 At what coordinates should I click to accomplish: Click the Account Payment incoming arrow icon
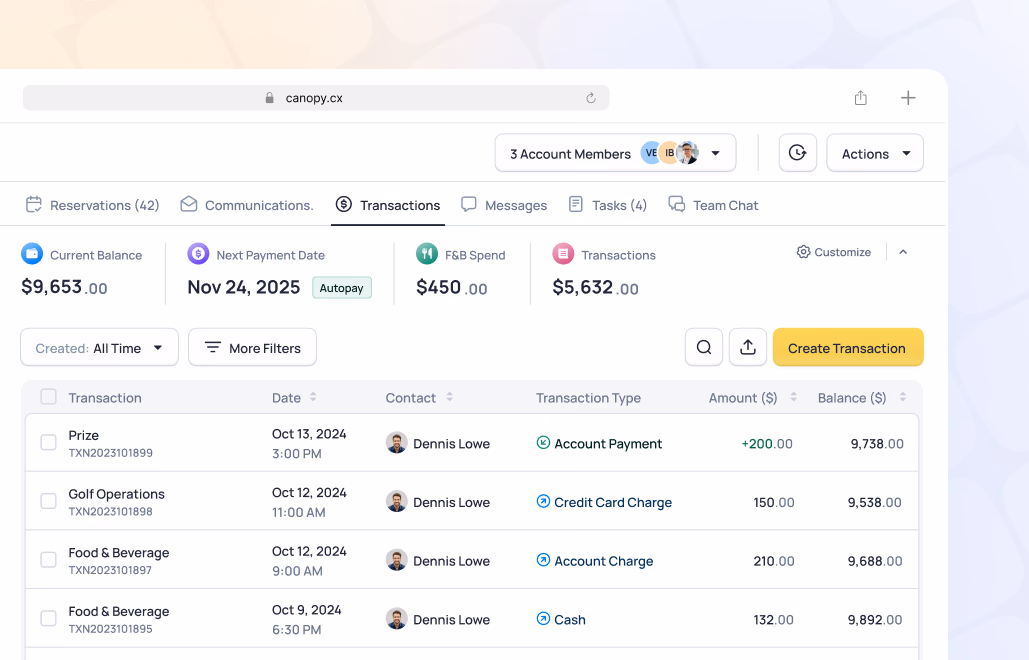(543, 443)
